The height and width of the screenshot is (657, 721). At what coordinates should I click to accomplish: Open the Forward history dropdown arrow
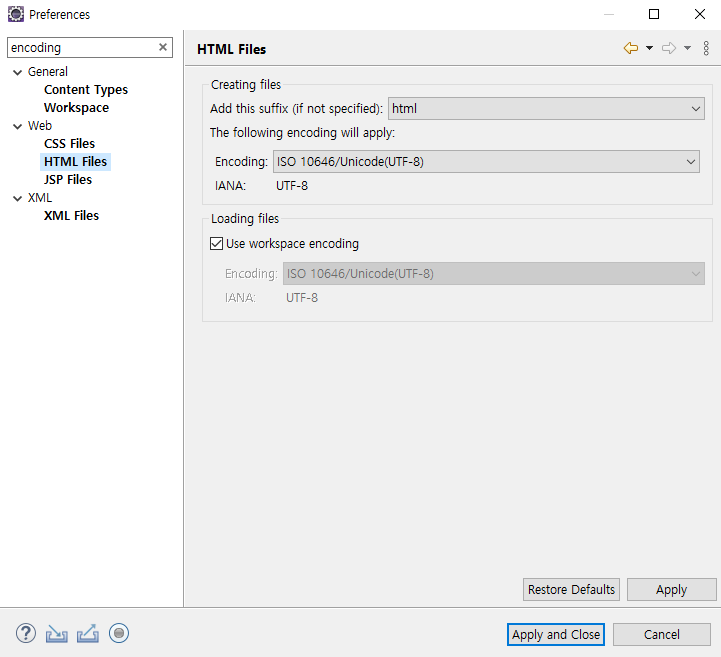click(687, 48)
